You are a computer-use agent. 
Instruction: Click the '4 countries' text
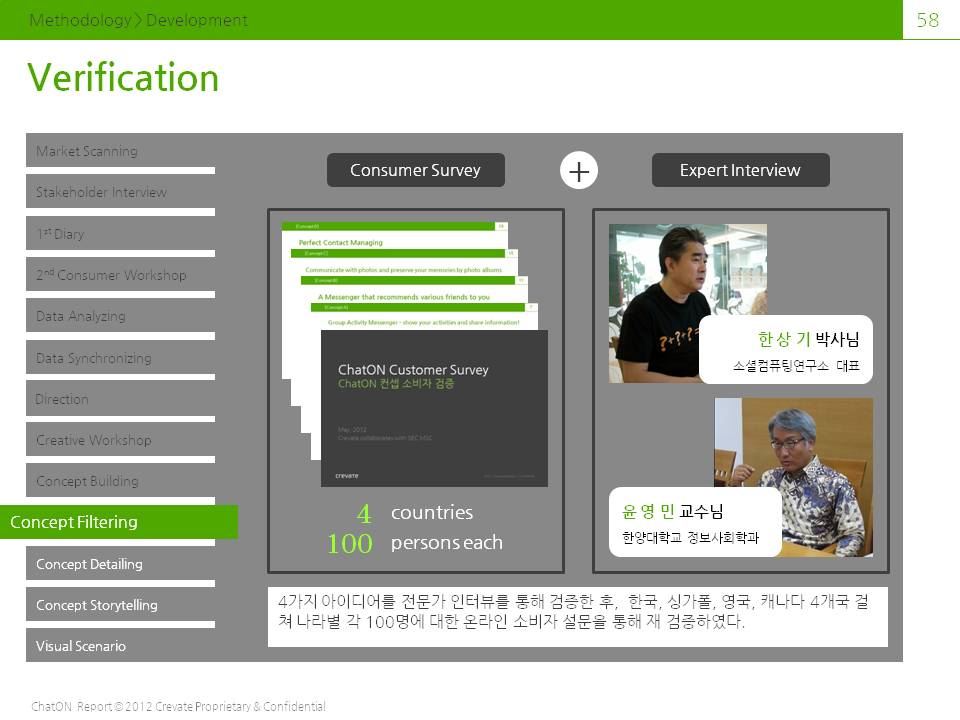click(415, 513)
